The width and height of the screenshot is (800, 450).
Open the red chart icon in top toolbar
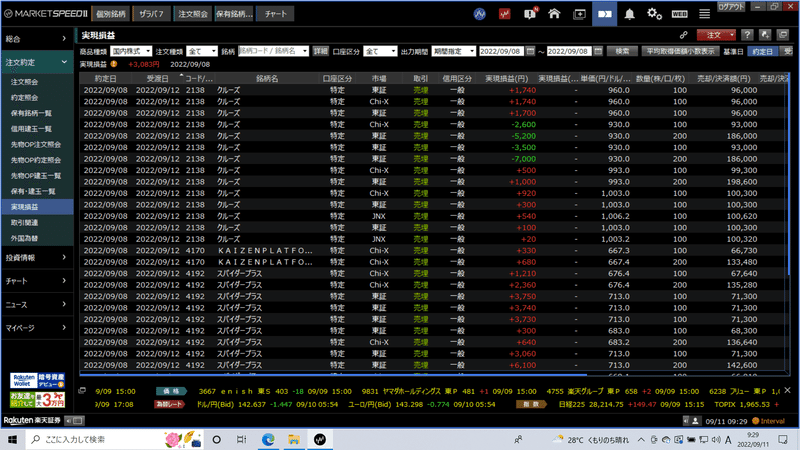(505, 14)
